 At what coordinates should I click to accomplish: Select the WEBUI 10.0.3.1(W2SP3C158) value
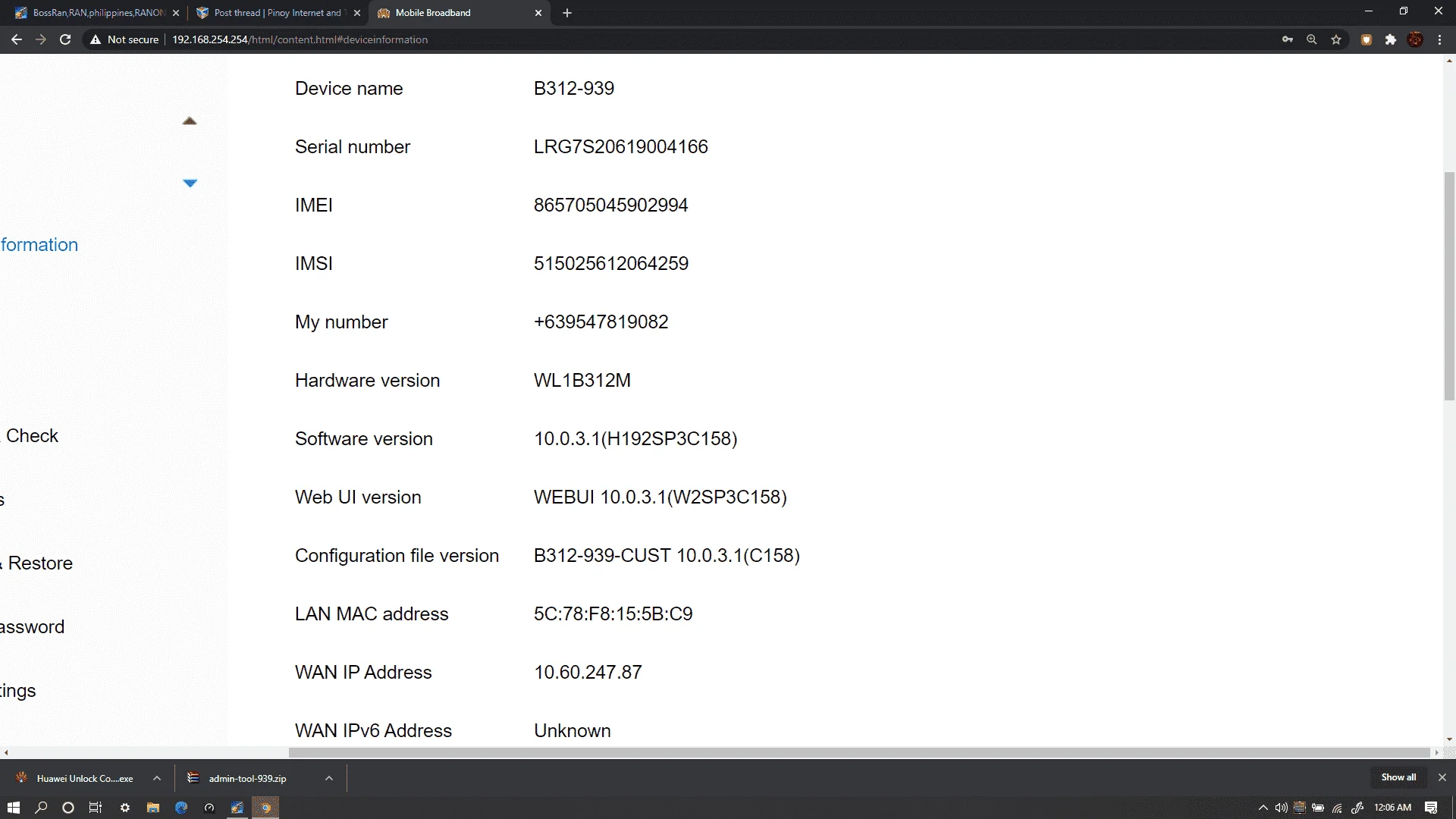[x=661, y=497]
